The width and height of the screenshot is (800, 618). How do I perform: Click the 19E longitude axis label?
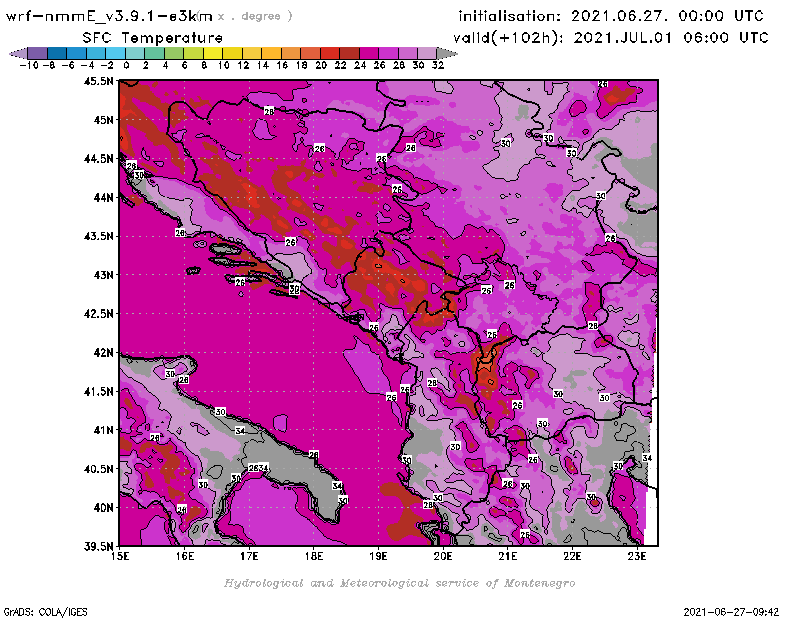coord(379,556)
